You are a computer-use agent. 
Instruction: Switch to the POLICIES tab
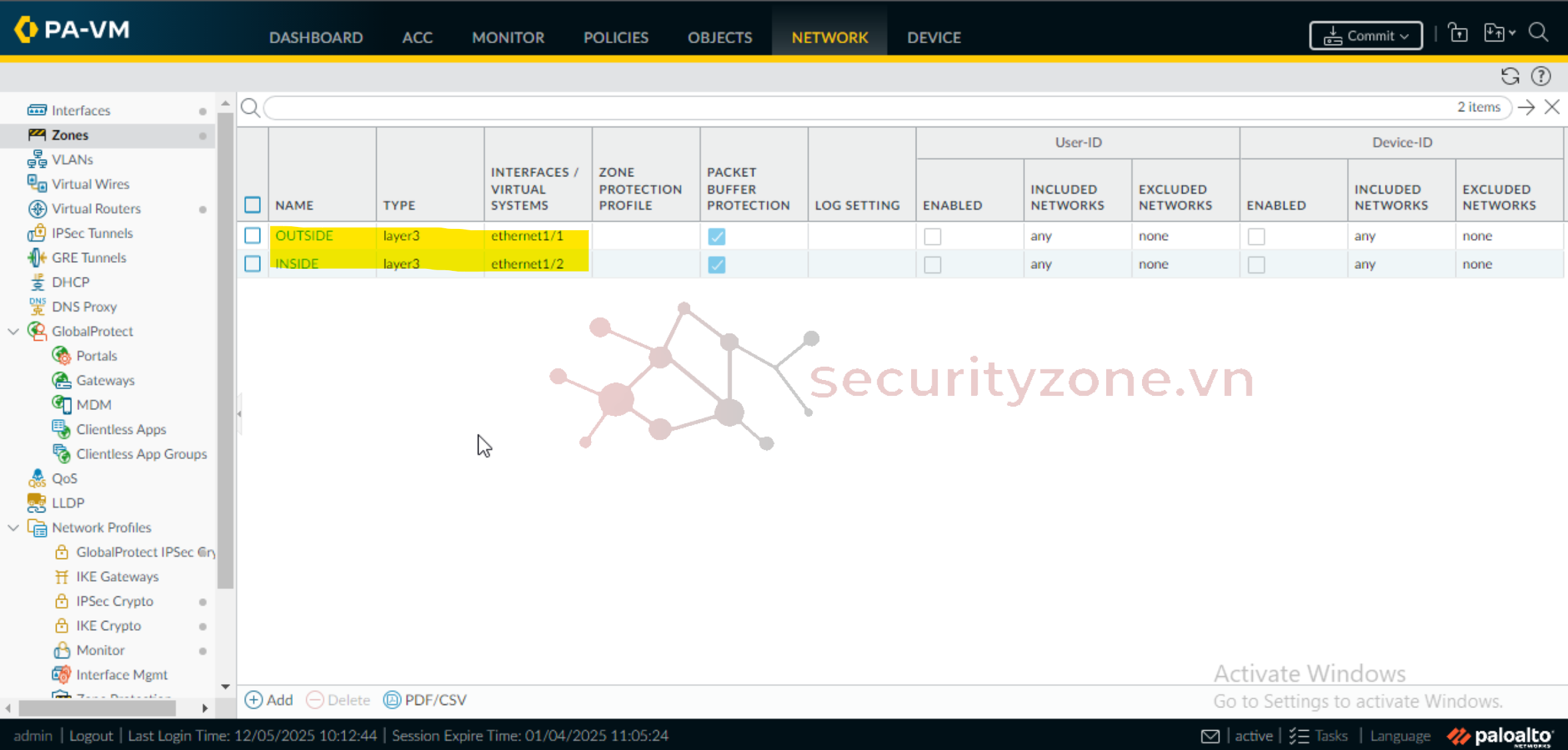point(616,37)
